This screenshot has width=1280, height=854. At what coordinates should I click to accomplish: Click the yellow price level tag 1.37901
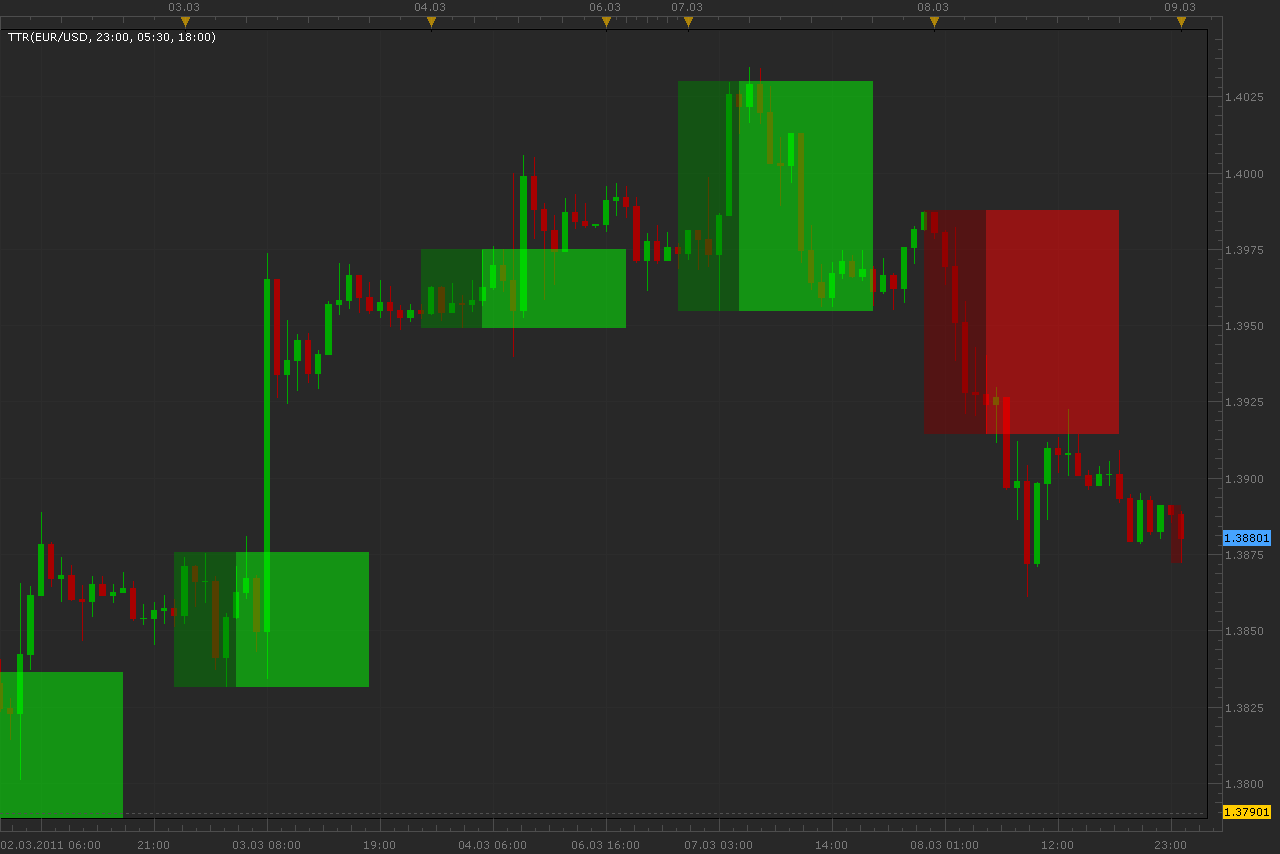1247,812
